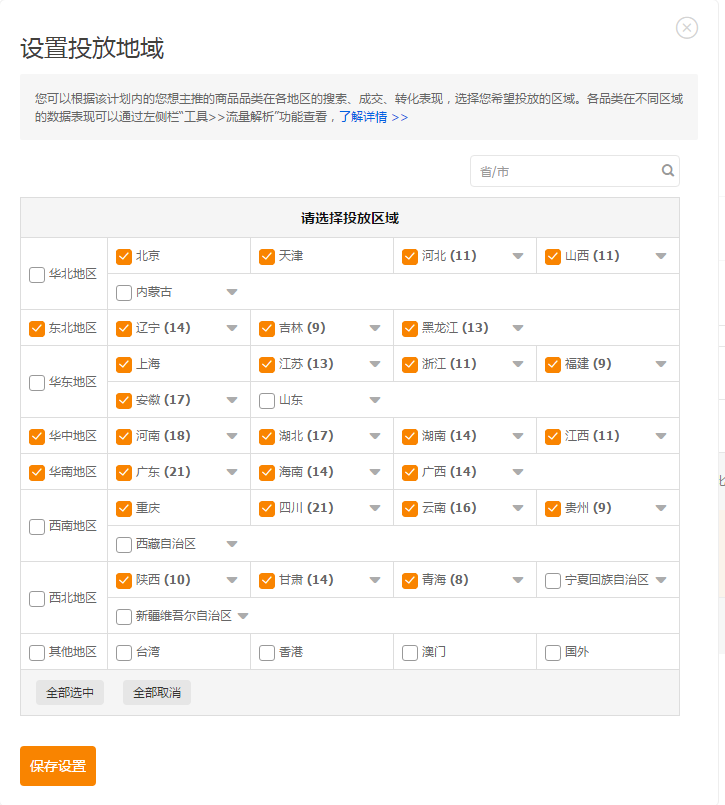Uncheck the 北京 checkbox

pyautogui.click(x=124, y=256)
